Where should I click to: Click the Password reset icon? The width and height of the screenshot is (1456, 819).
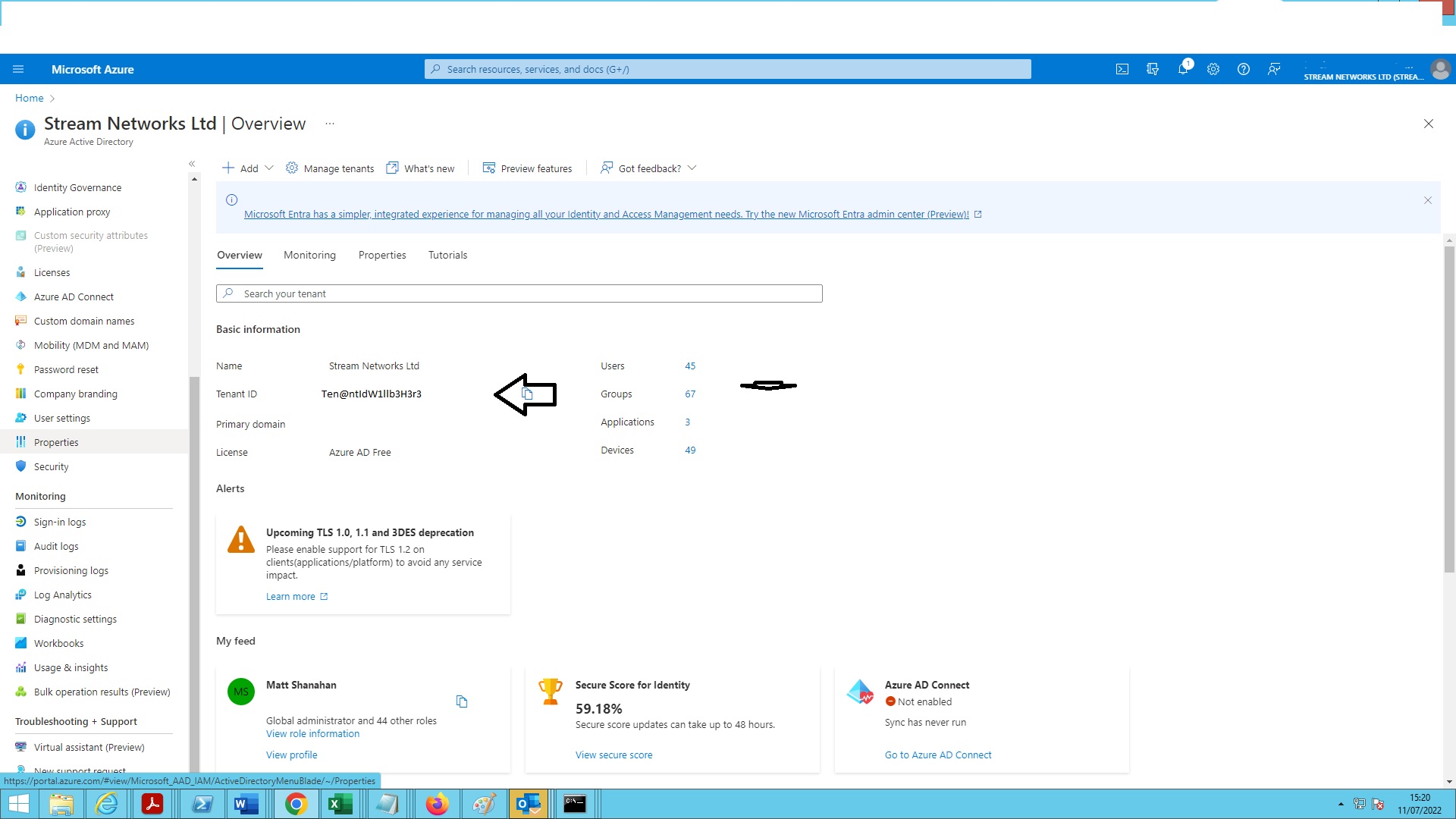click(21, 368)
